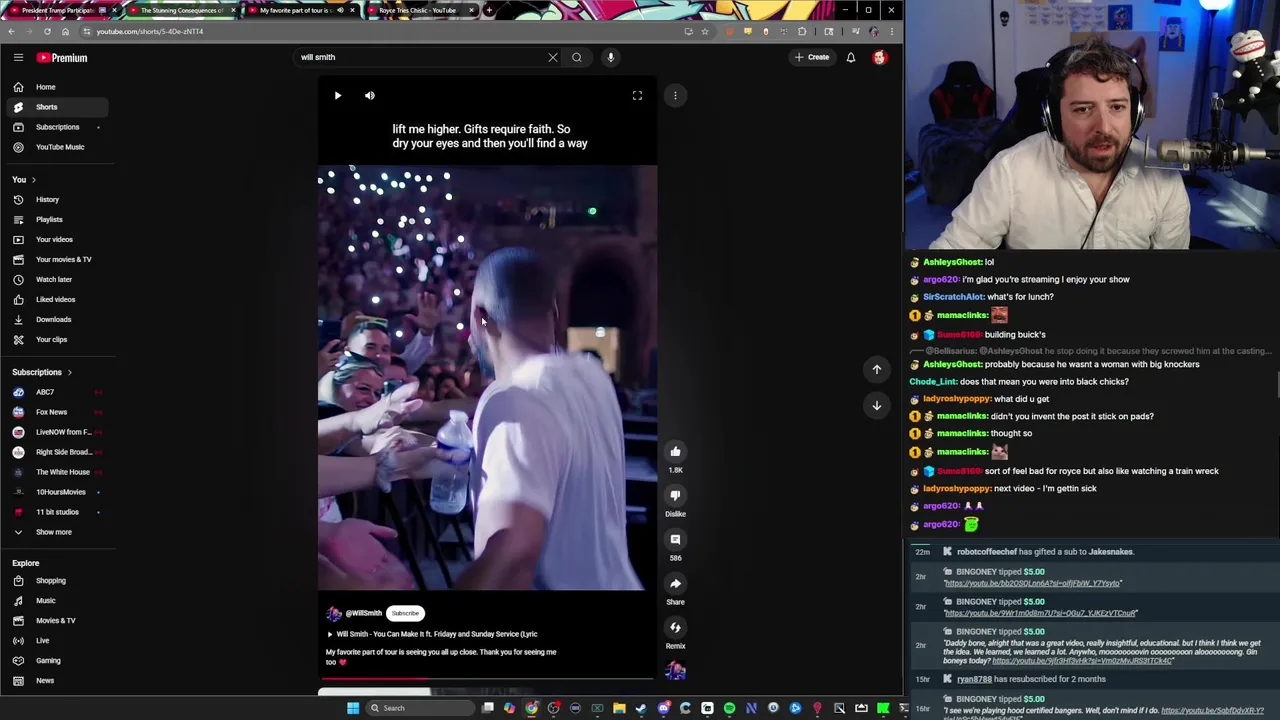This screenshot has width=1280, height=720.
Task: Subscribe to @WillSmith
Action: (x=405, y=613)
